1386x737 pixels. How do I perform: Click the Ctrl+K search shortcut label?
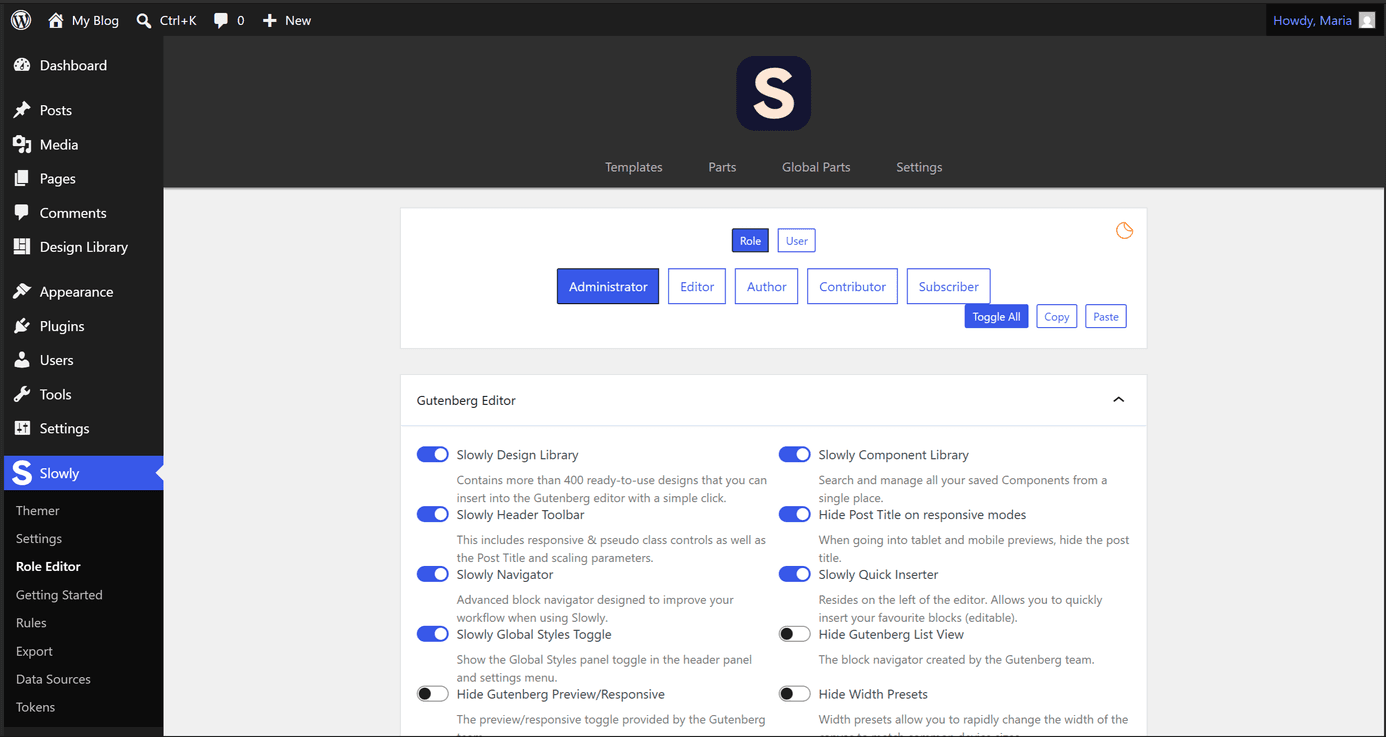(178, 20)
